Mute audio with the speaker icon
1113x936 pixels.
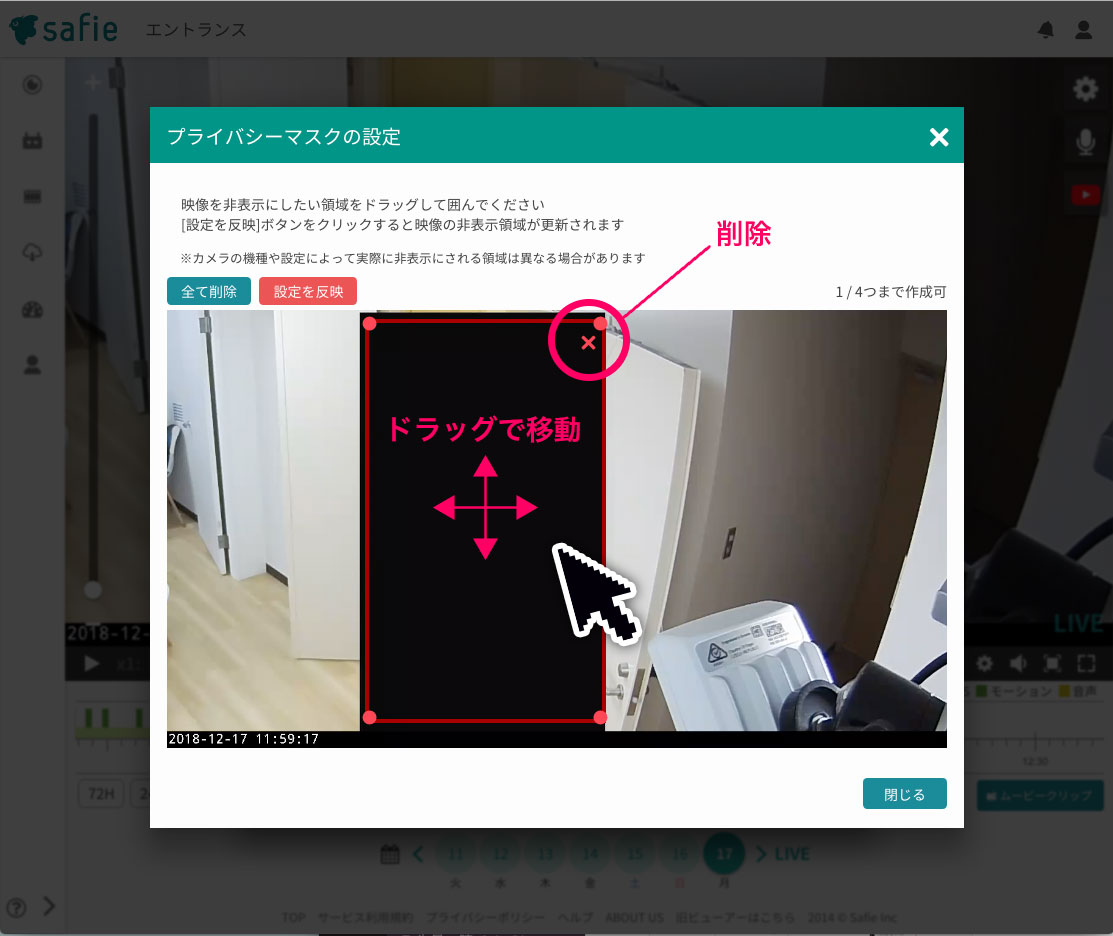point(1018,664)
